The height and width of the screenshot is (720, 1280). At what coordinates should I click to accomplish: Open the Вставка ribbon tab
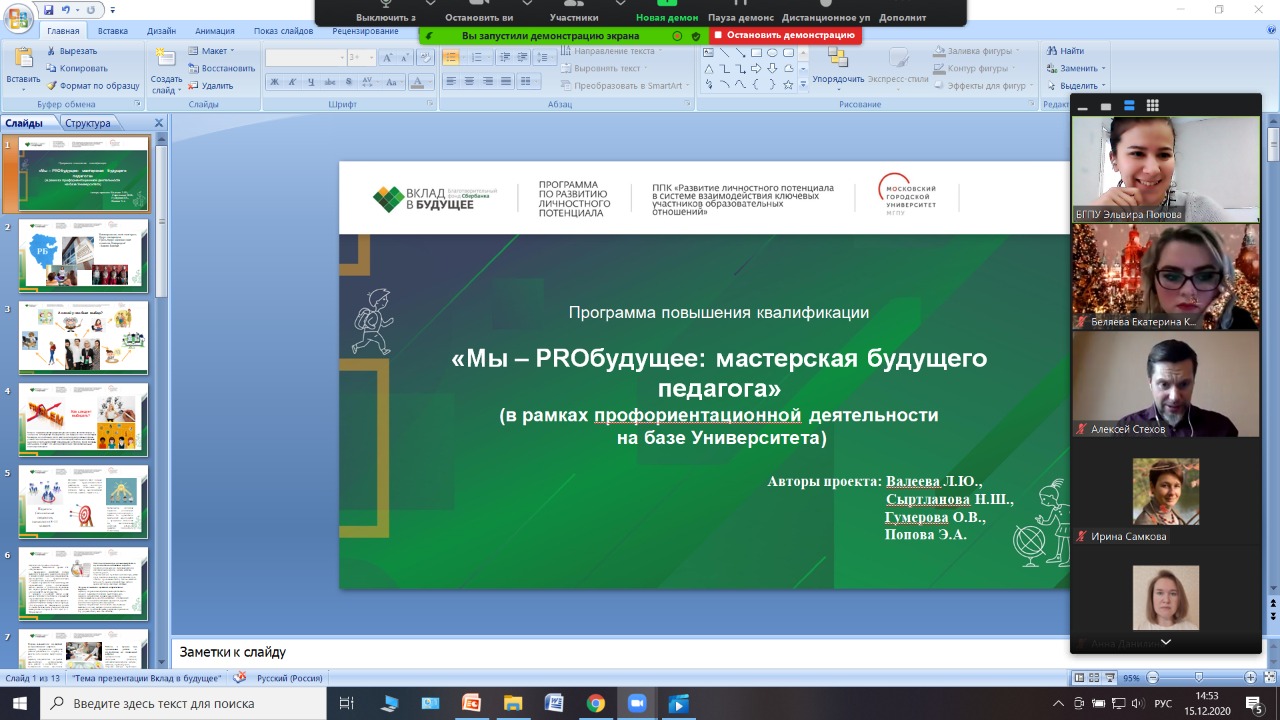112,31
